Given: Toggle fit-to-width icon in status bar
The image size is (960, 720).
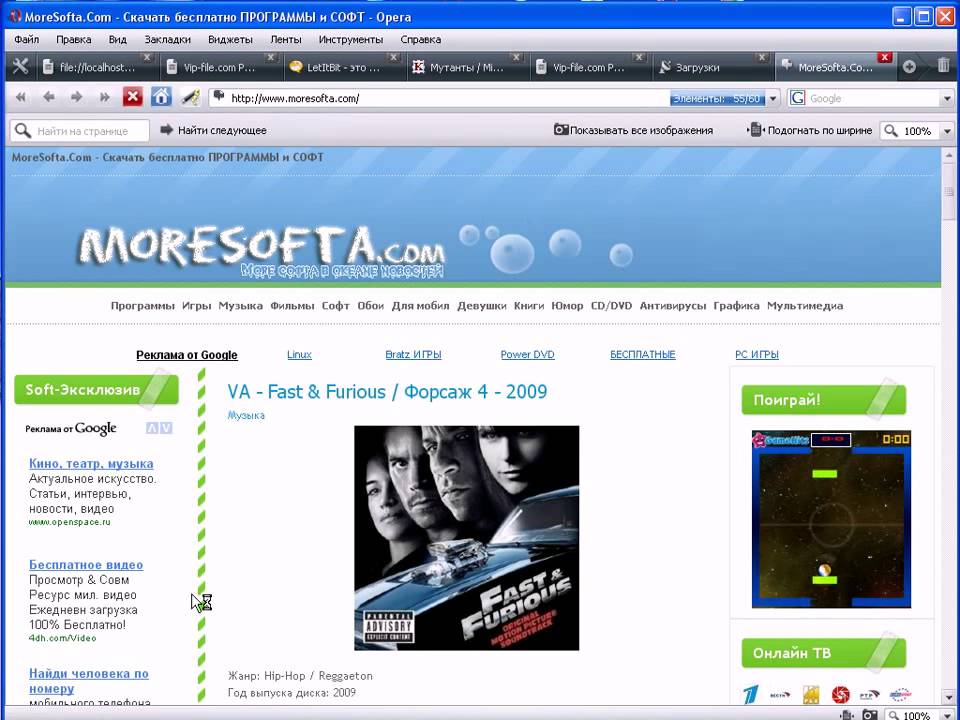Looking at the screenshot, I should point(847,715).
